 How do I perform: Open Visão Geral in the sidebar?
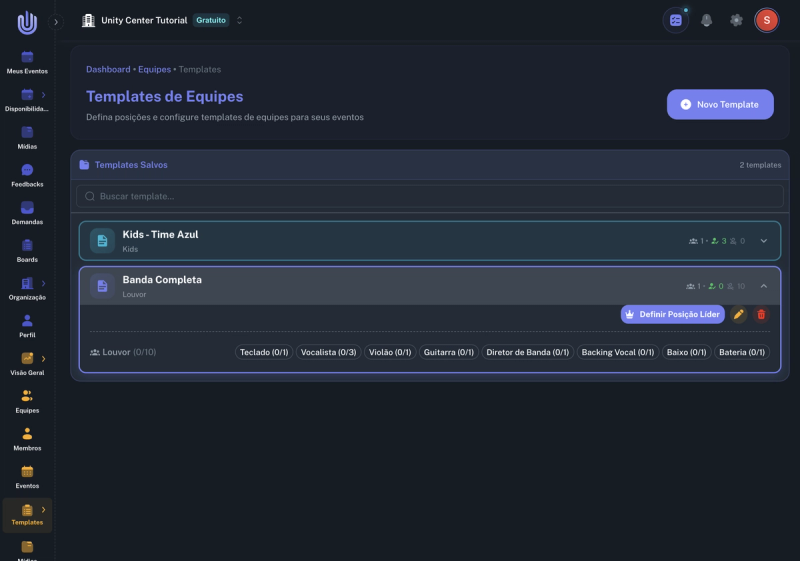27,365
